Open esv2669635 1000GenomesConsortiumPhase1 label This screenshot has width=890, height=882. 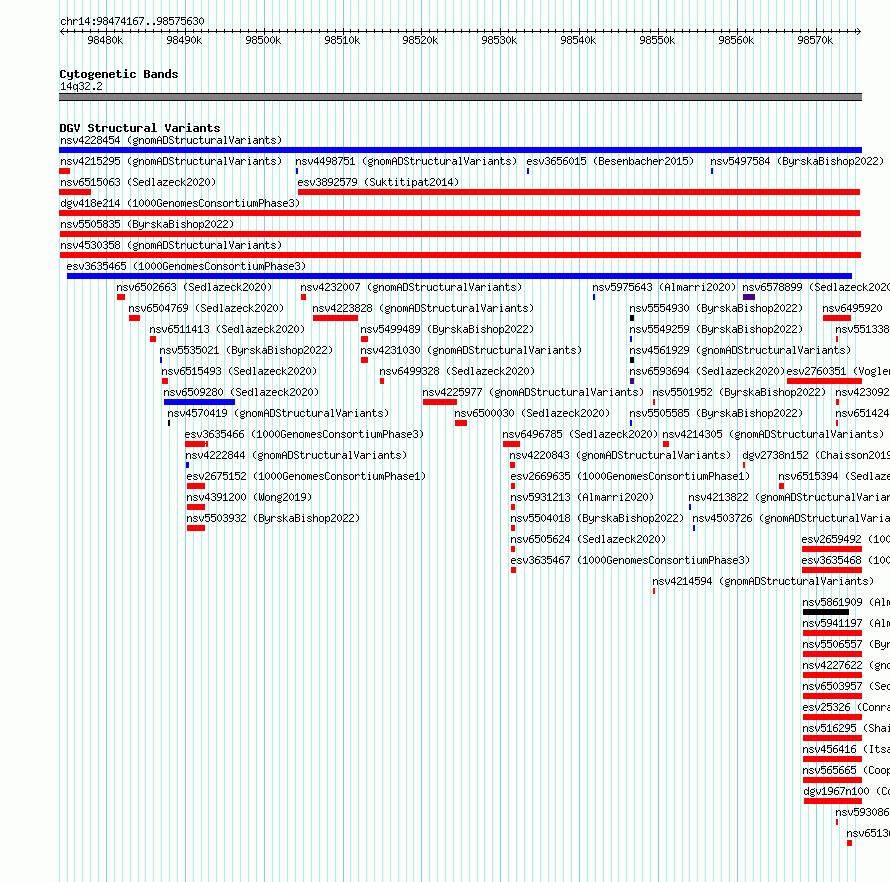pyautogui.click(x=630, y=476)
